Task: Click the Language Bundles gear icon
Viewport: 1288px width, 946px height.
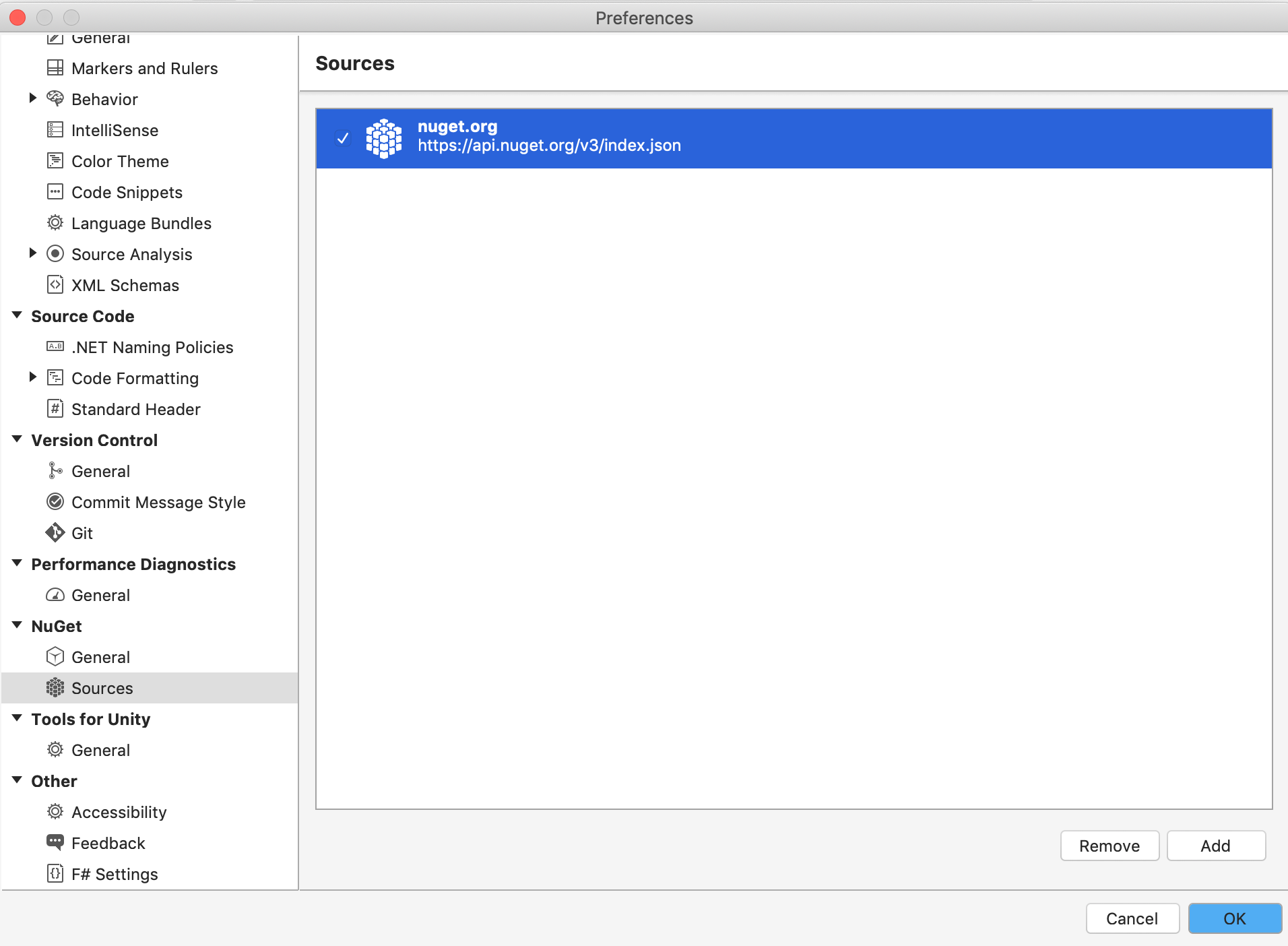Action: pyautogui.click(x=55, y=223)
